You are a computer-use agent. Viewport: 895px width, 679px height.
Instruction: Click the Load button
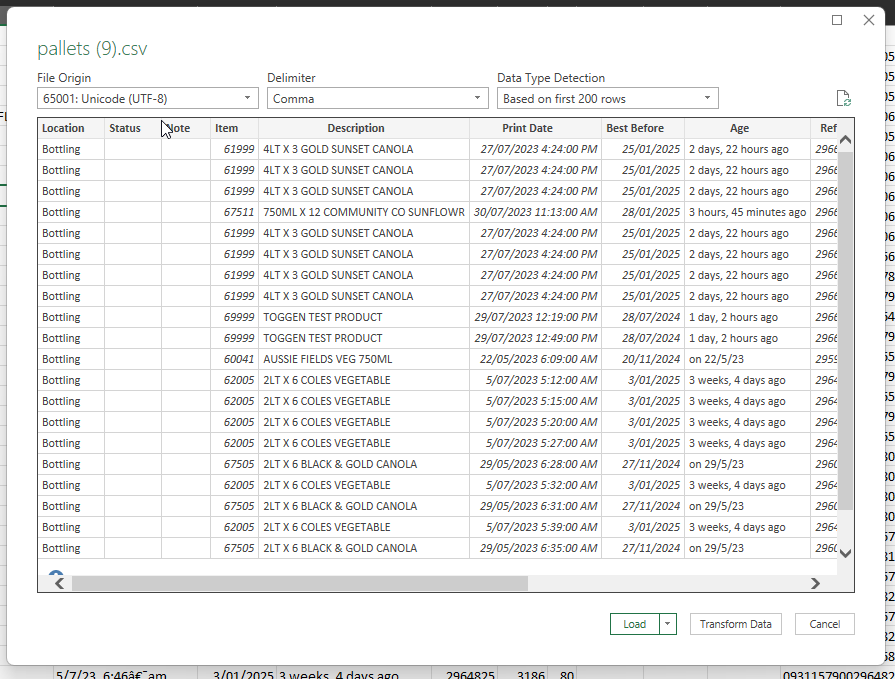click(x=635, y=624)
